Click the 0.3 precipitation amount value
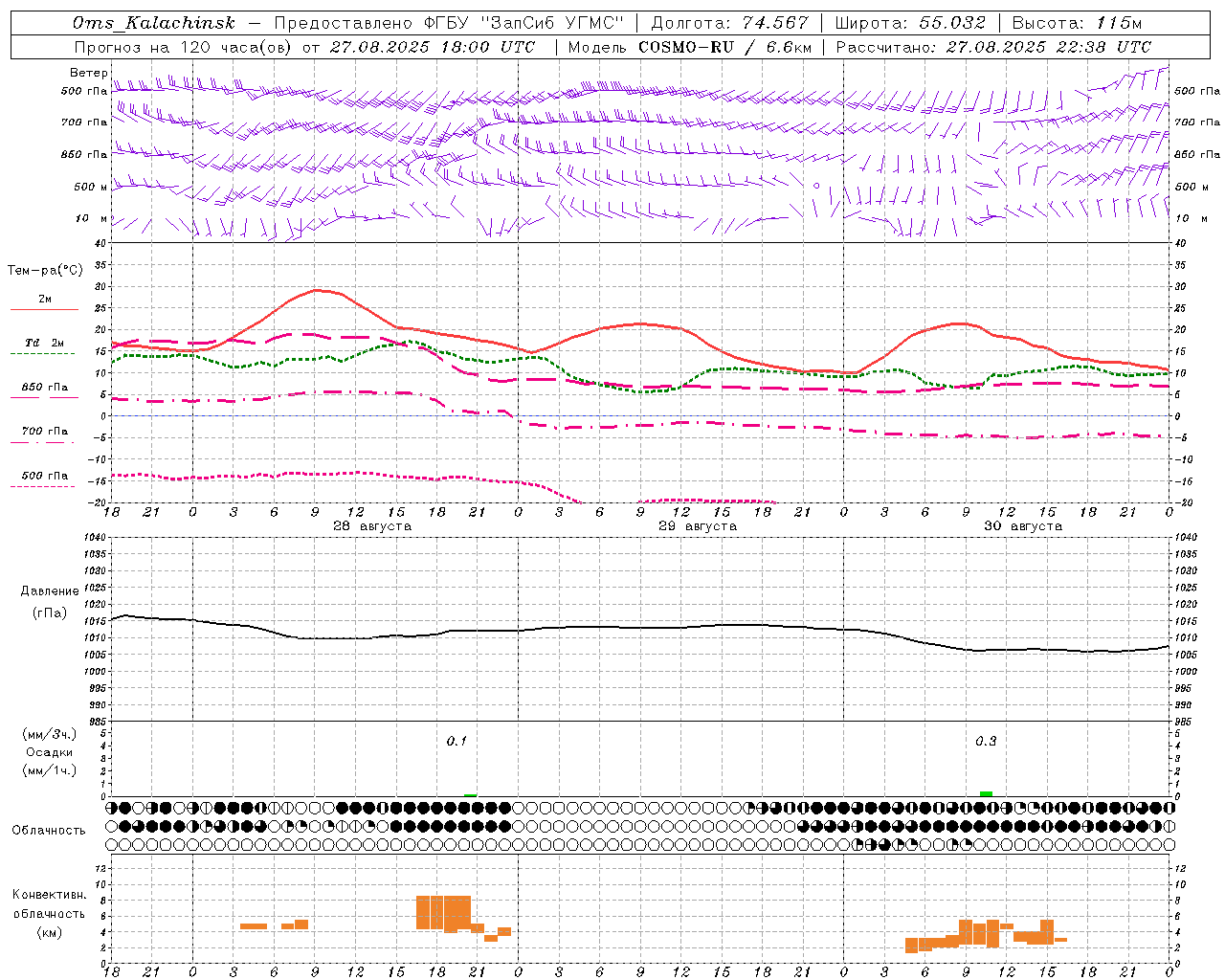1225x980 pixels. (x=986, y=742)
